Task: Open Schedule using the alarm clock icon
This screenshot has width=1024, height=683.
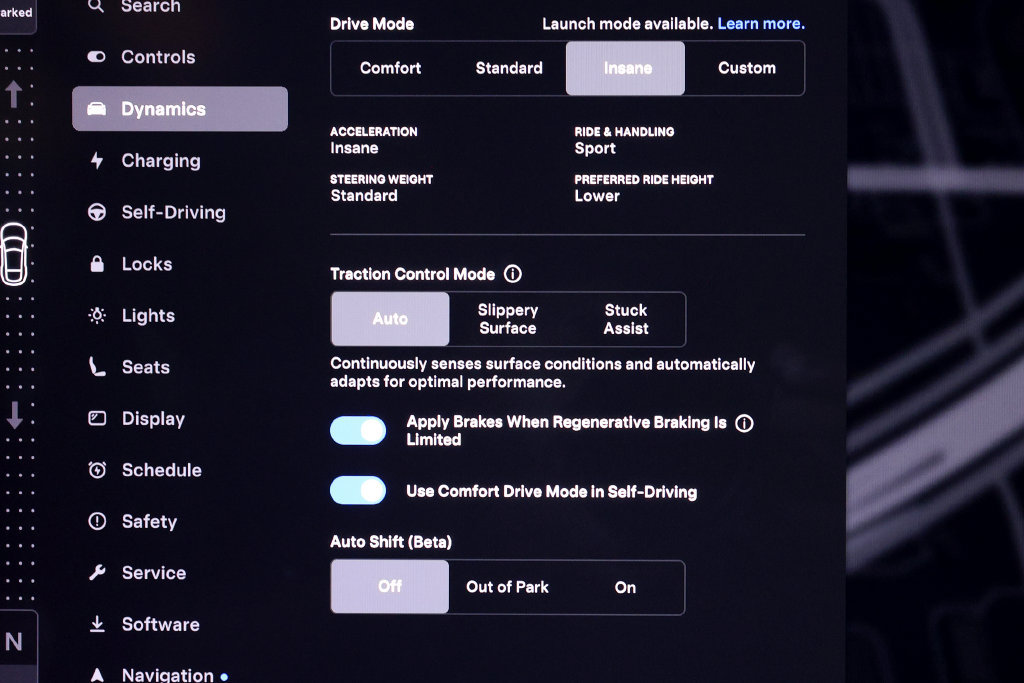Action: pos(97,470)
